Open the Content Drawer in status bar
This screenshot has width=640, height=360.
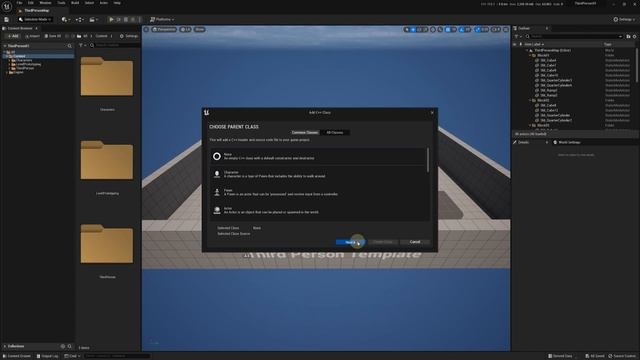(x=17, y=356)
